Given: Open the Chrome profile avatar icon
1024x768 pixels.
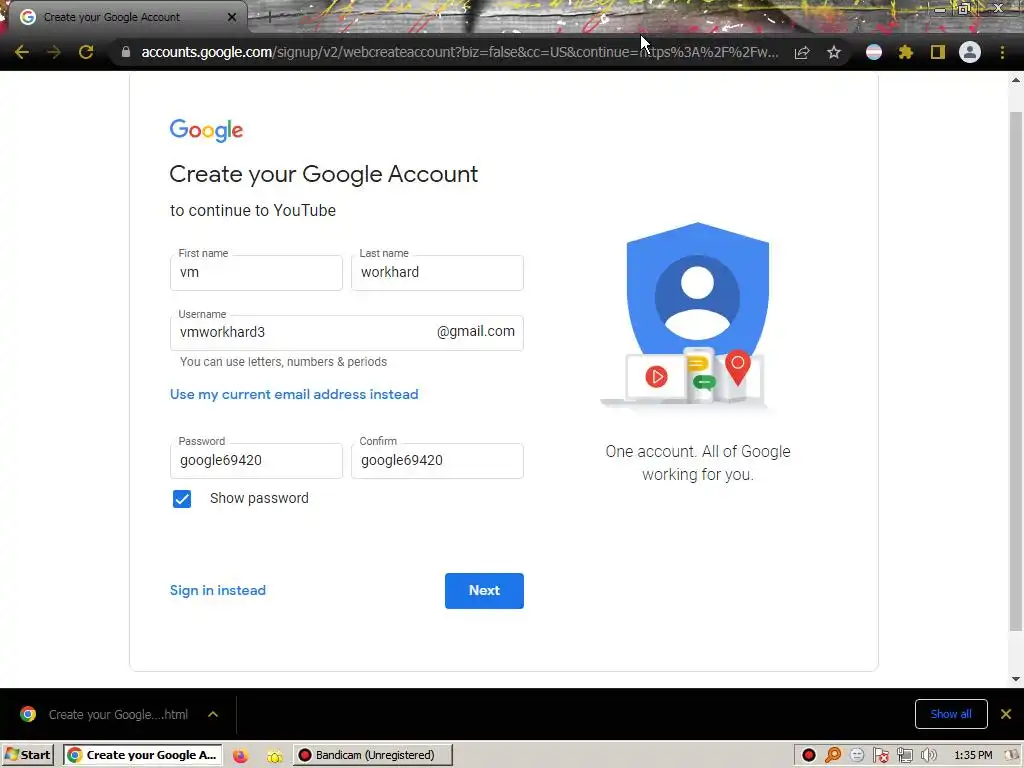Looking at the screenshot, I should [x=970, y=52].
